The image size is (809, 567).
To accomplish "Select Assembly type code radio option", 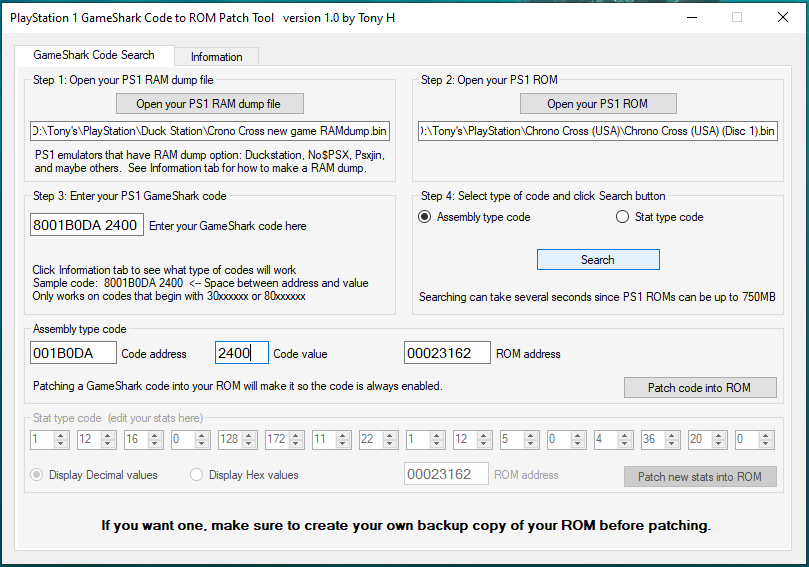I will 425,217.
